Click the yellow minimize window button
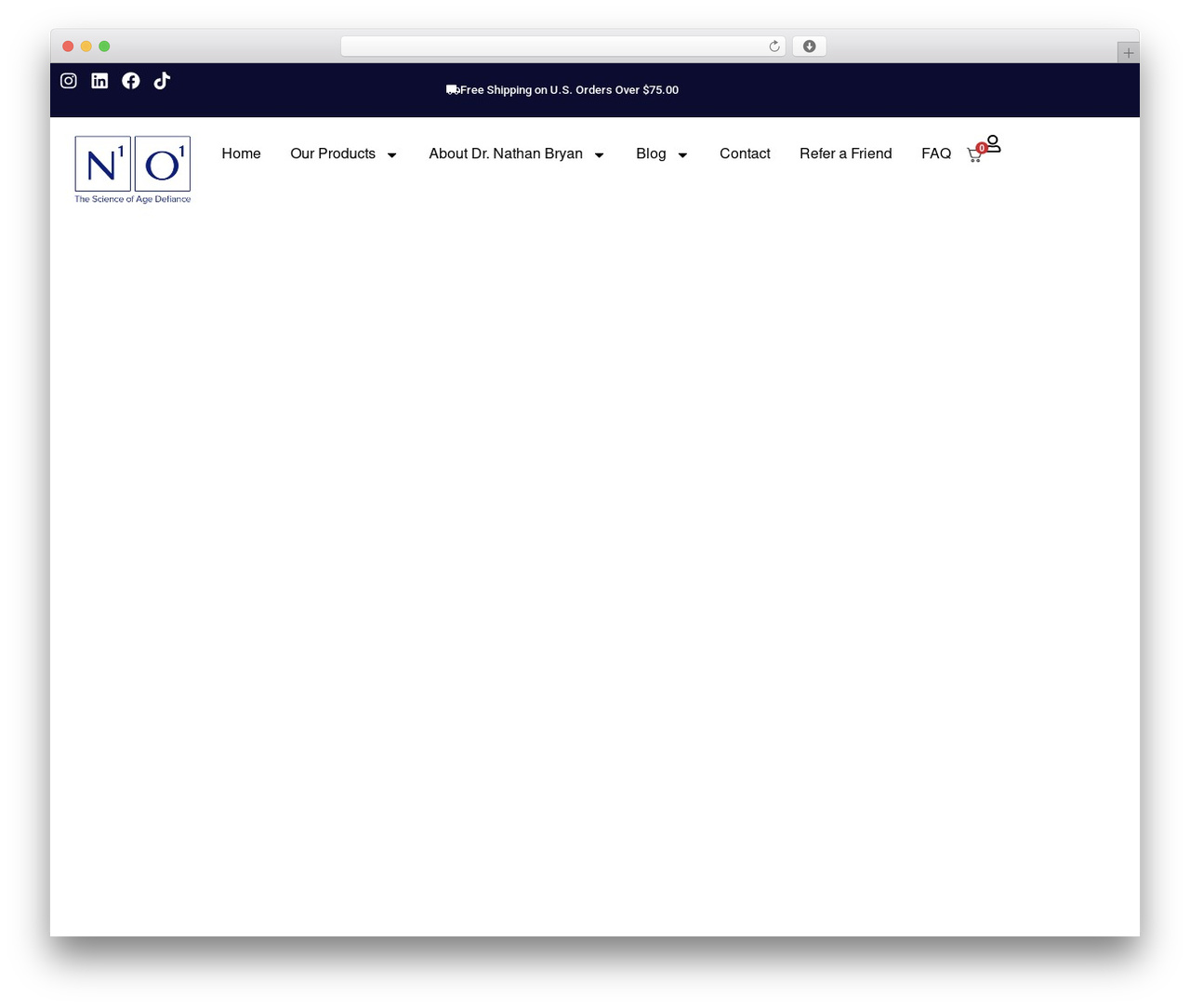 (86, 46)
